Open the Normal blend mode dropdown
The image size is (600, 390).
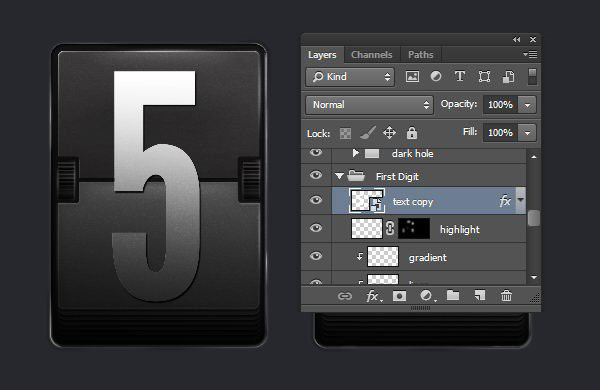(x=369, y=105)
